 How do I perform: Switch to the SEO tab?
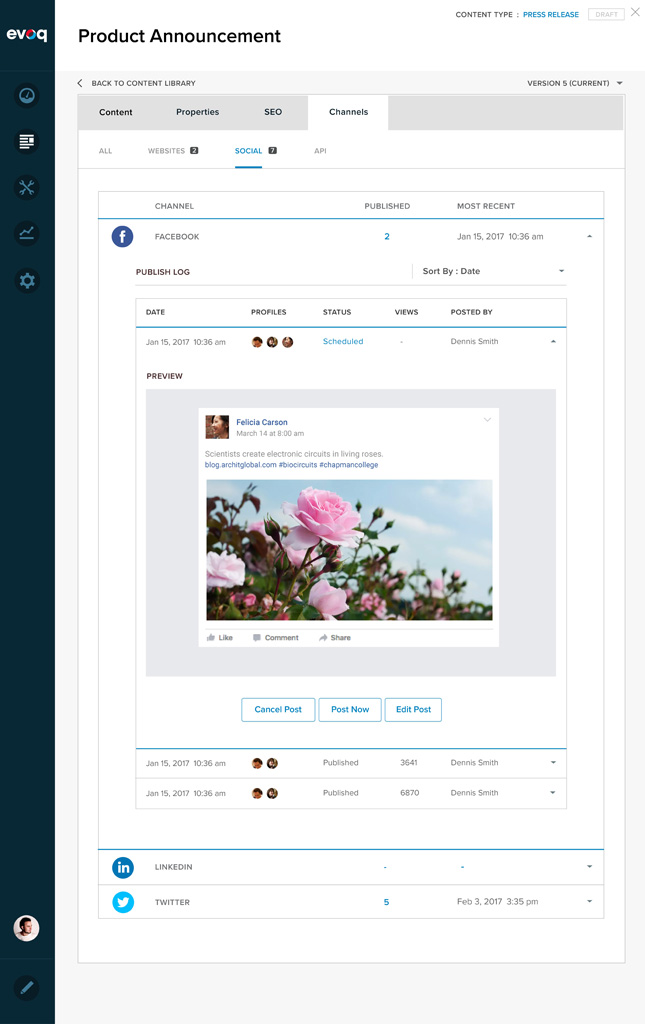(273, 112)
